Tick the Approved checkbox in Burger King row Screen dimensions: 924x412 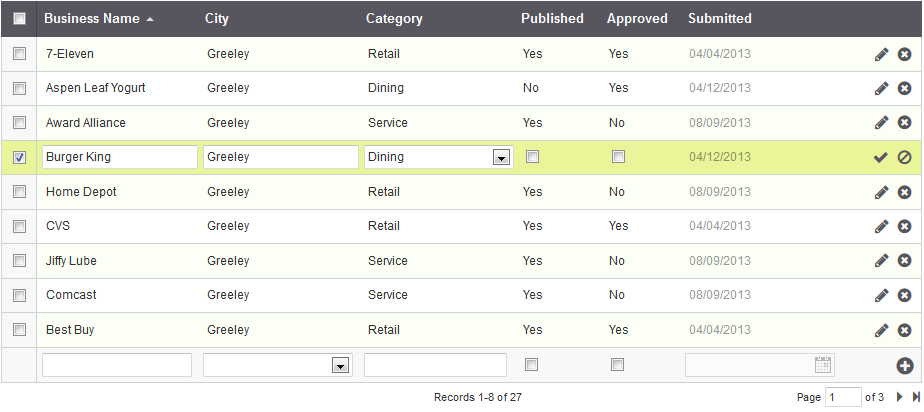(x=618, y=156)
